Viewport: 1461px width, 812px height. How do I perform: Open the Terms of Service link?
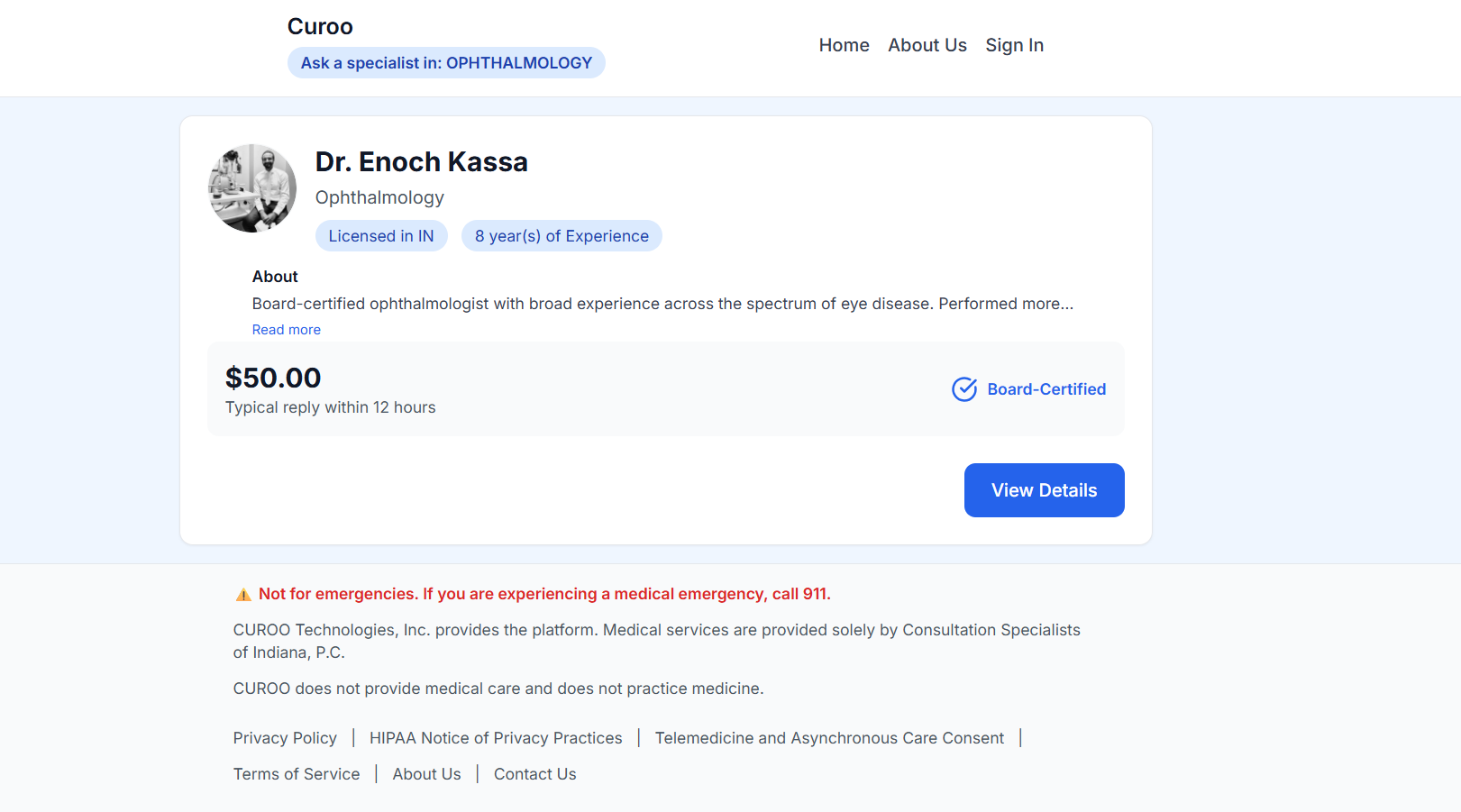point(297,774)
